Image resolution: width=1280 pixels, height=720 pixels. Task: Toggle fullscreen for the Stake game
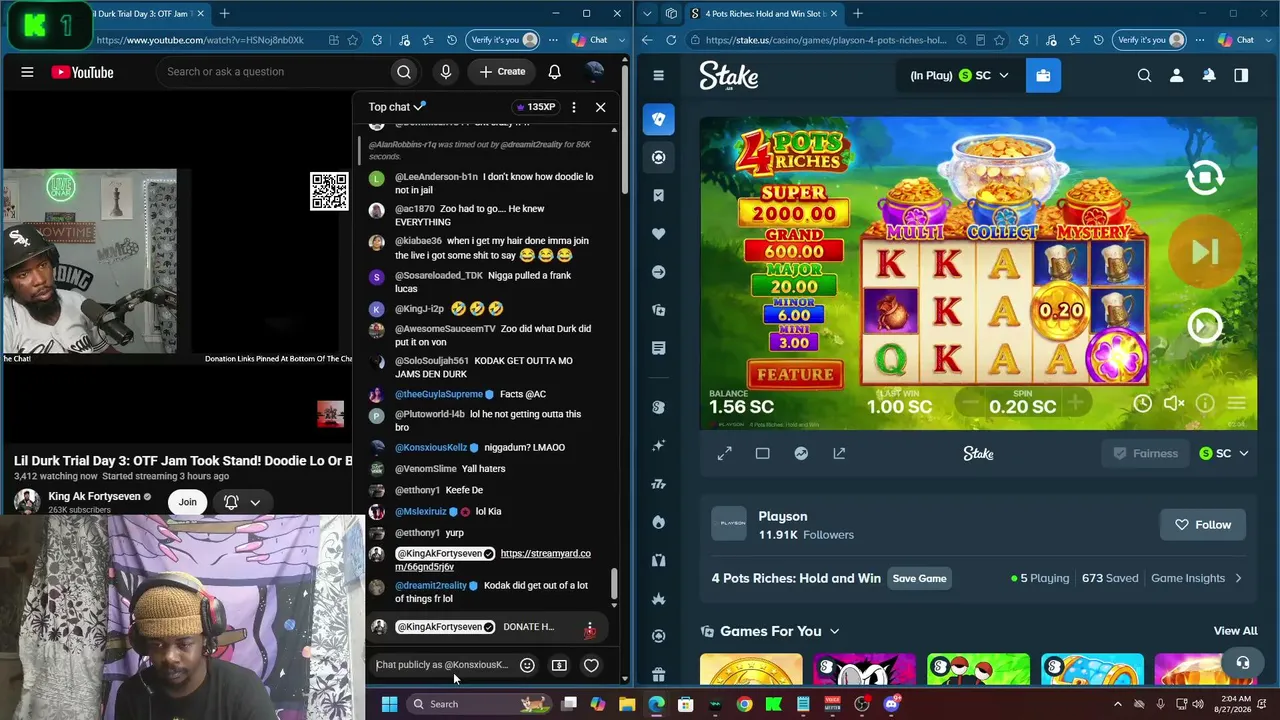coord(725,454)
